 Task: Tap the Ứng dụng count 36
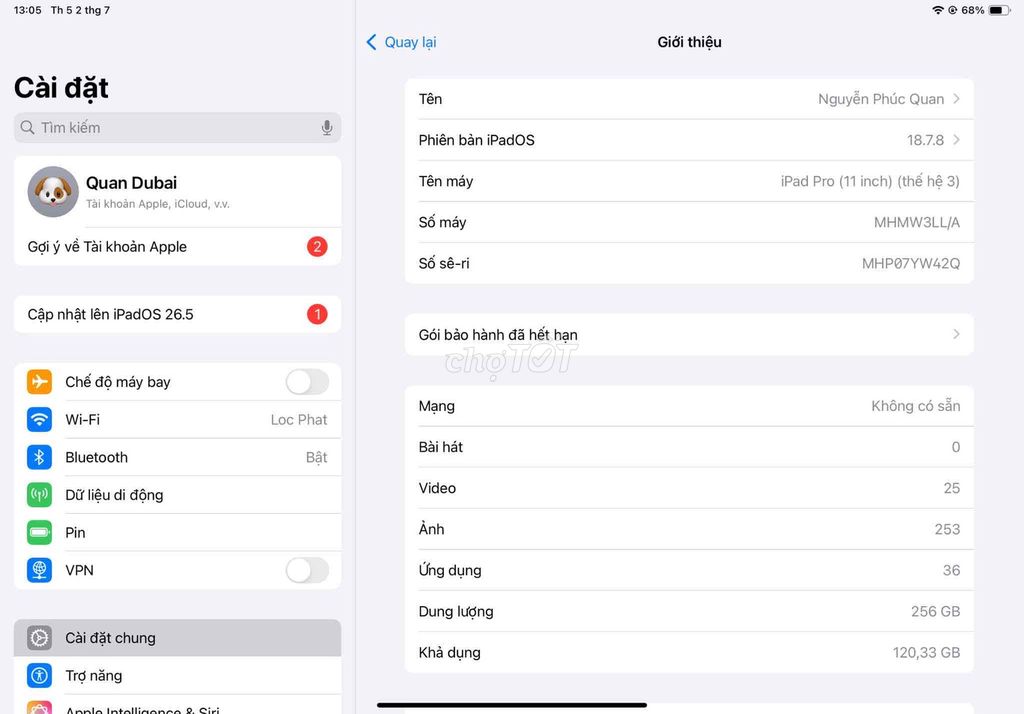pyautogui.click(x=952, y=570)
